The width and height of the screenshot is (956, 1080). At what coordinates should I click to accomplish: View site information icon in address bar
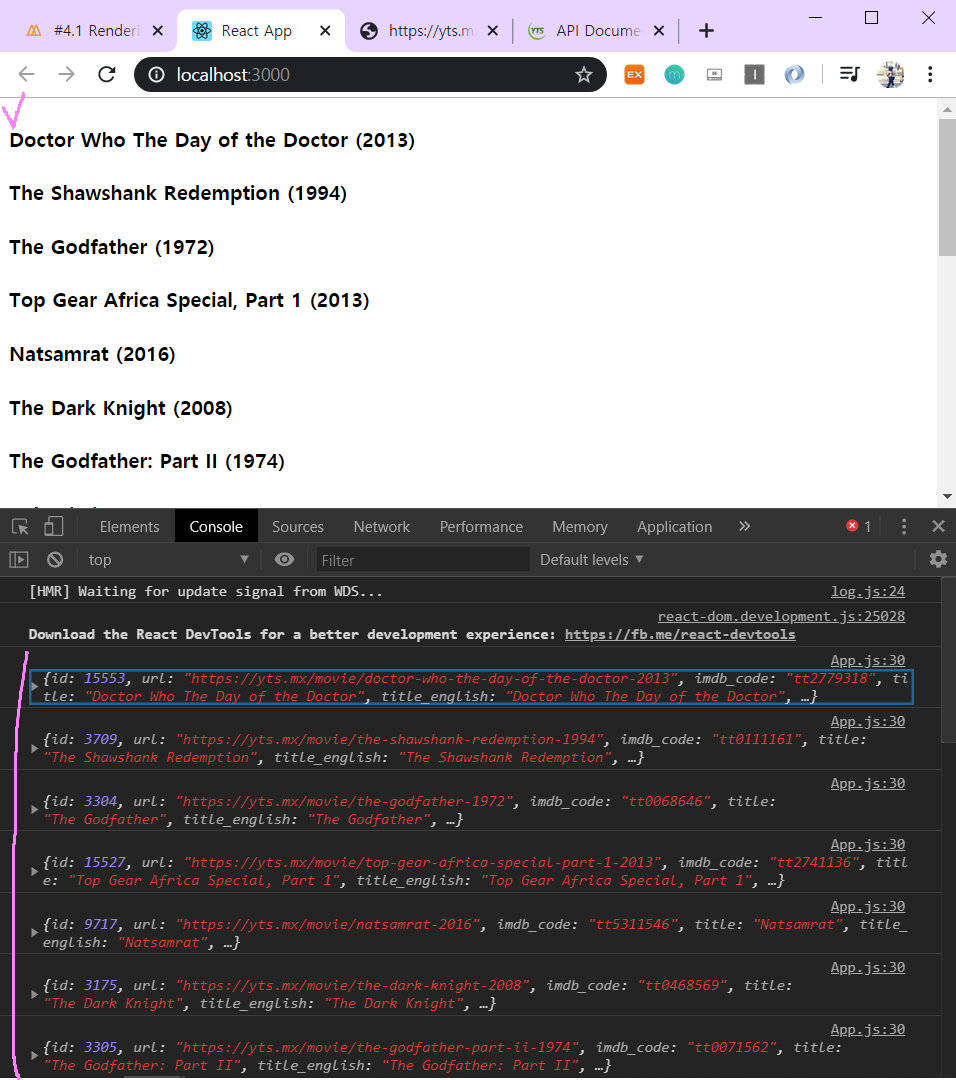pos(157,74)
